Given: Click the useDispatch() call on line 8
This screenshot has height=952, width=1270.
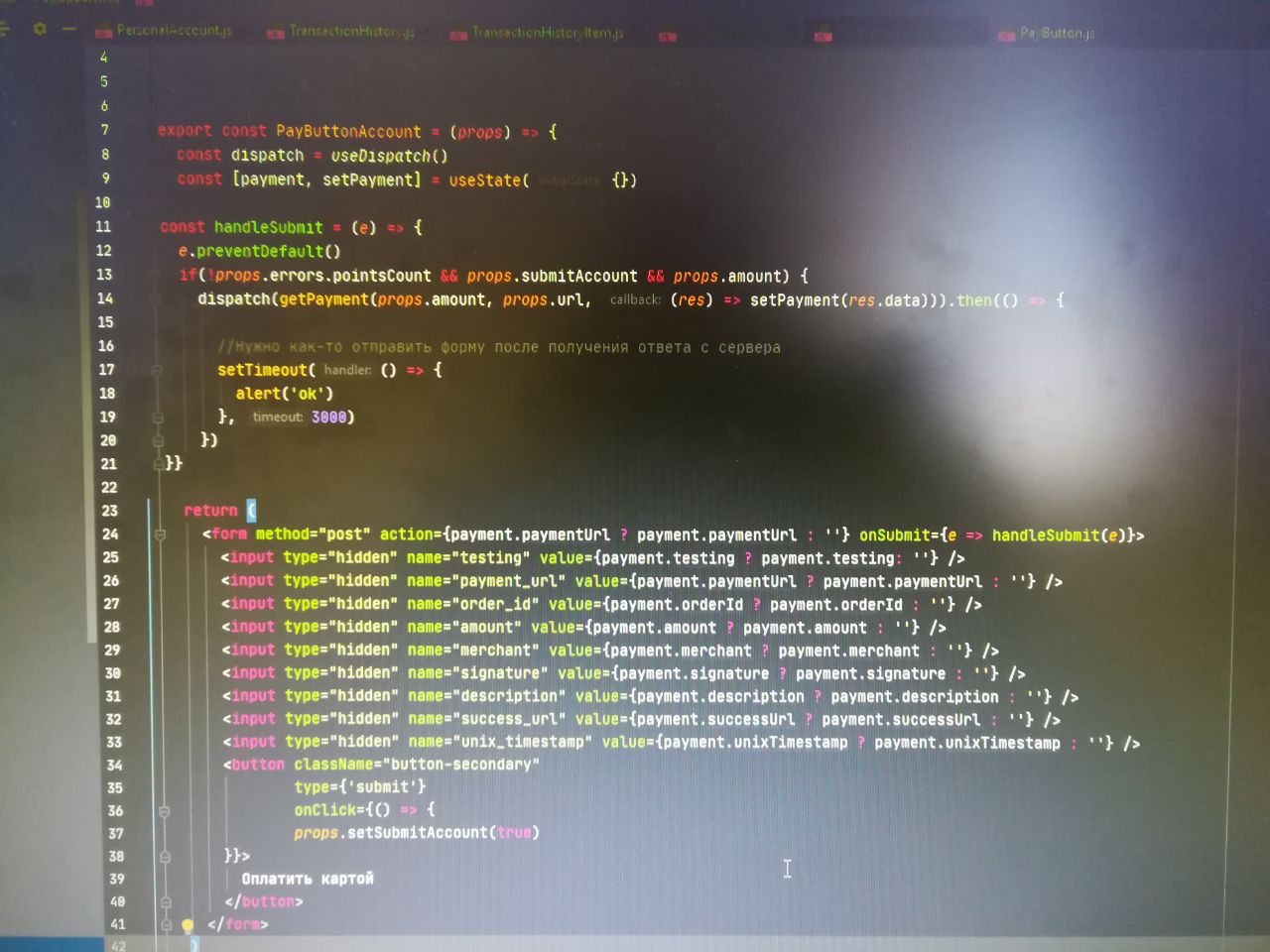Looking at the screenshot, I should click(389, 156).
